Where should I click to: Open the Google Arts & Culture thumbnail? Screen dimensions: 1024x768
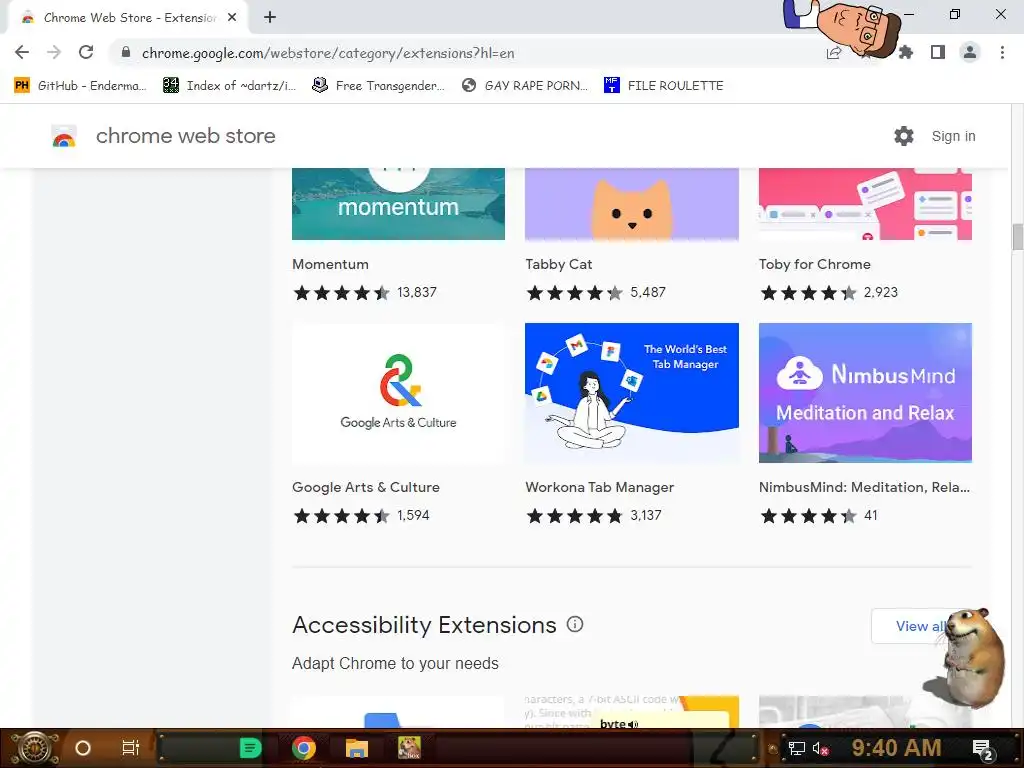click(398, 392)
